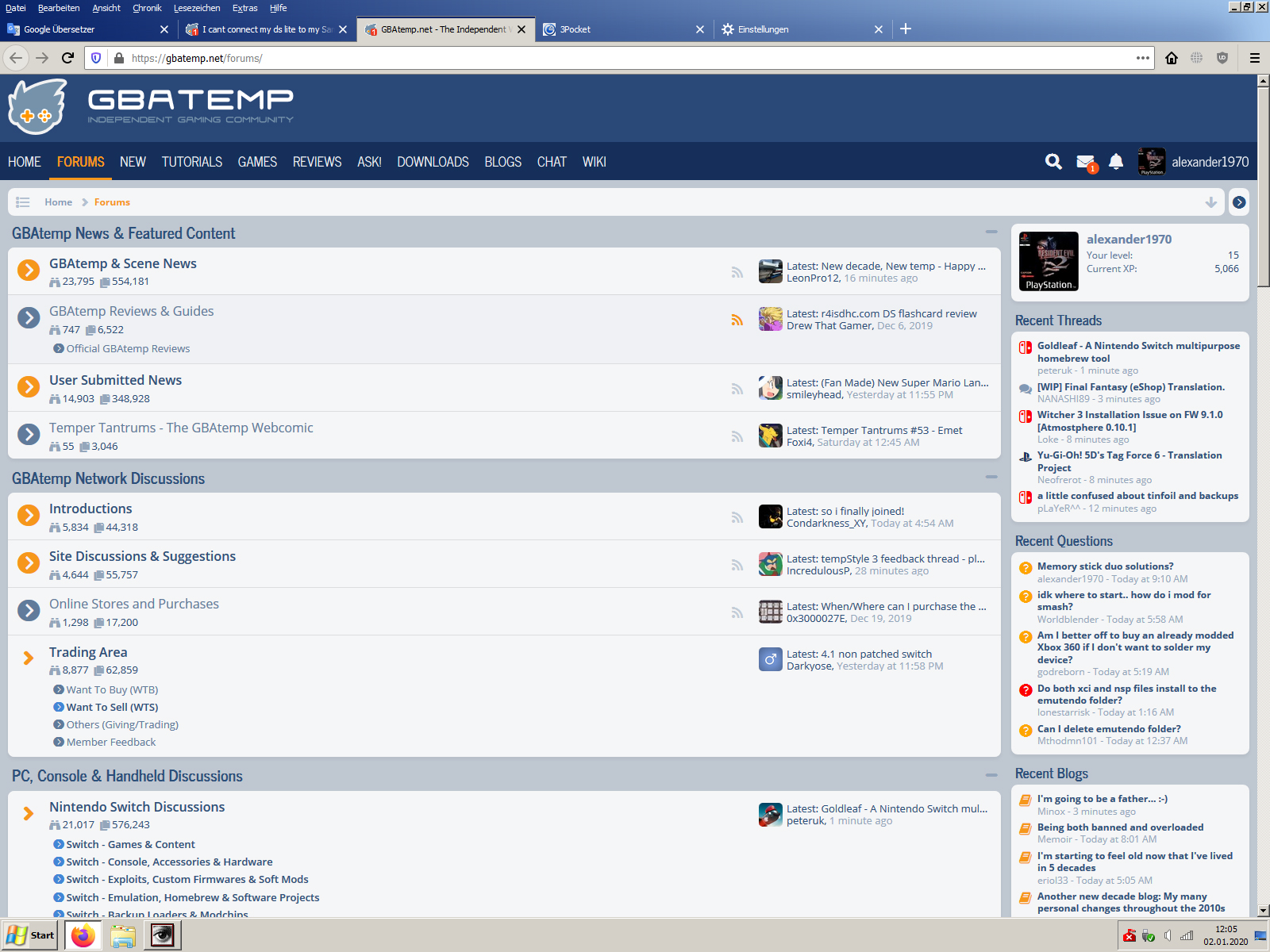Open the GBAtemp & Scene News forum

123,263
